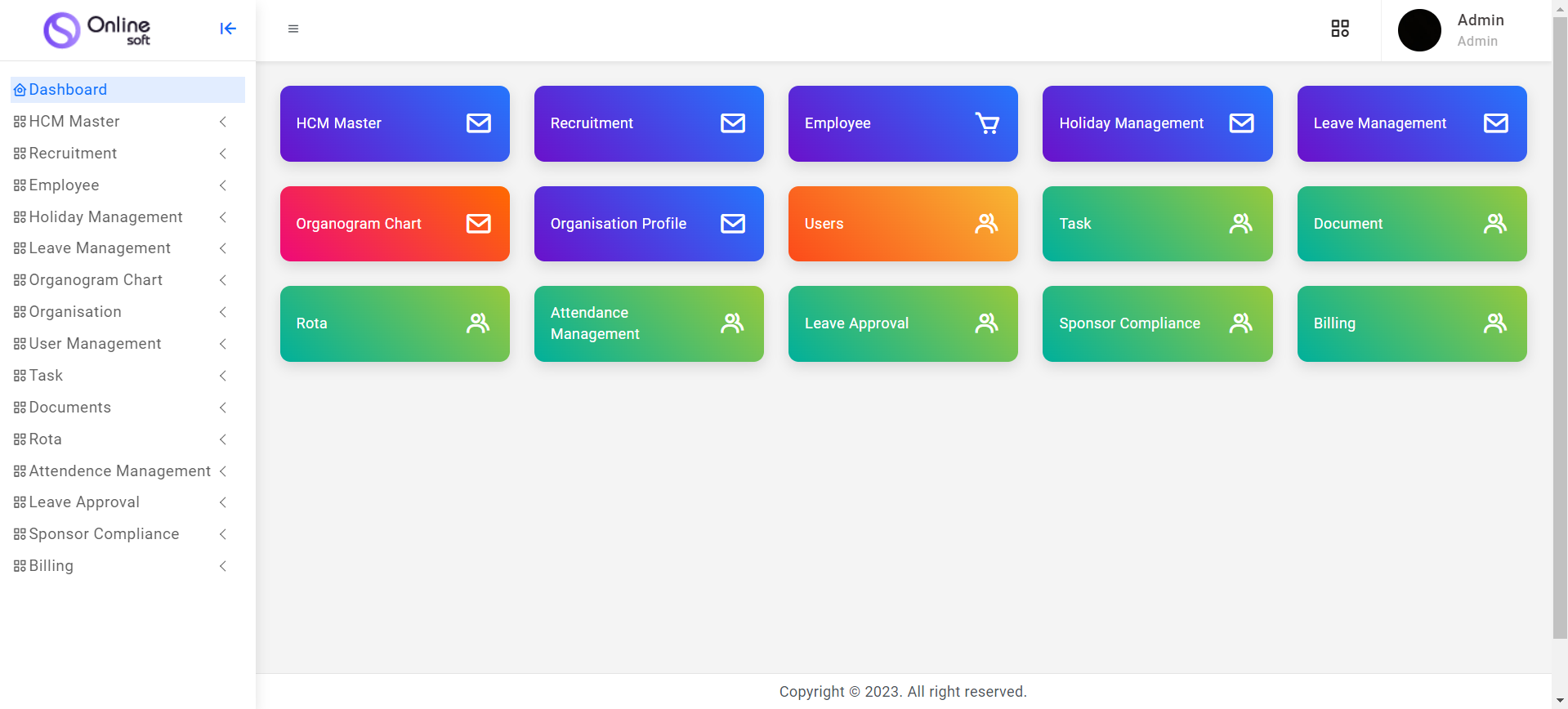Image resolution: width=1568 pixels, height=709 pixels.
Task: Open the Sponsor Compliance dashboard card
Action: pyautogui.click(x=1157, y=323)
